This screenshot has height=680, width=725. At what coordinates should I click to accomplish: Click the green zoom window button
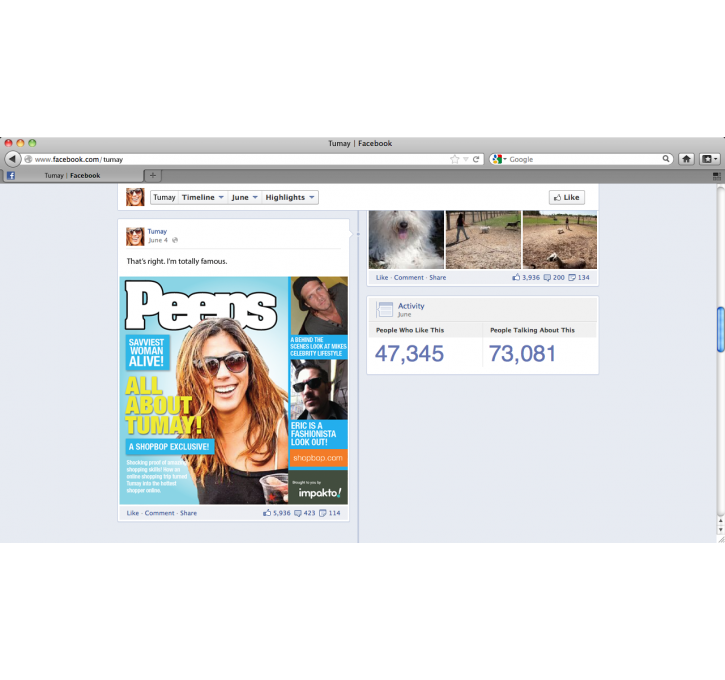pyautogui.click(x=32, y=143)
